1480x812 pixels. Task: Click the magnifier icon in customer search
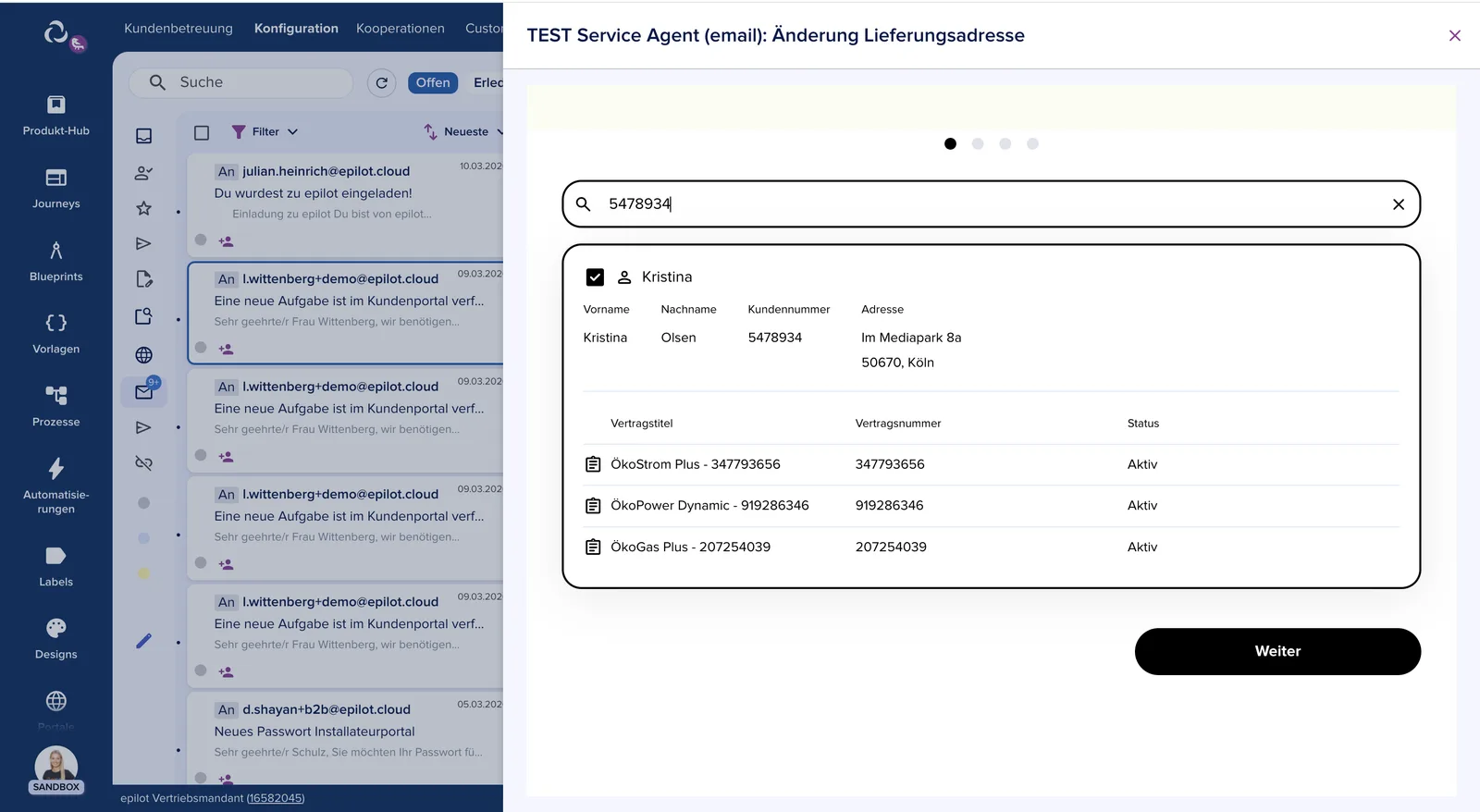tap(583, 203)
